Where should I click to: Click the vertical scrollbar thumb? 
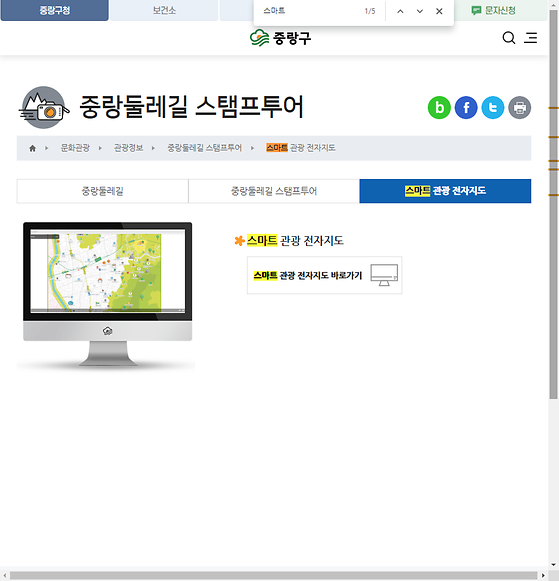point(553,204)
